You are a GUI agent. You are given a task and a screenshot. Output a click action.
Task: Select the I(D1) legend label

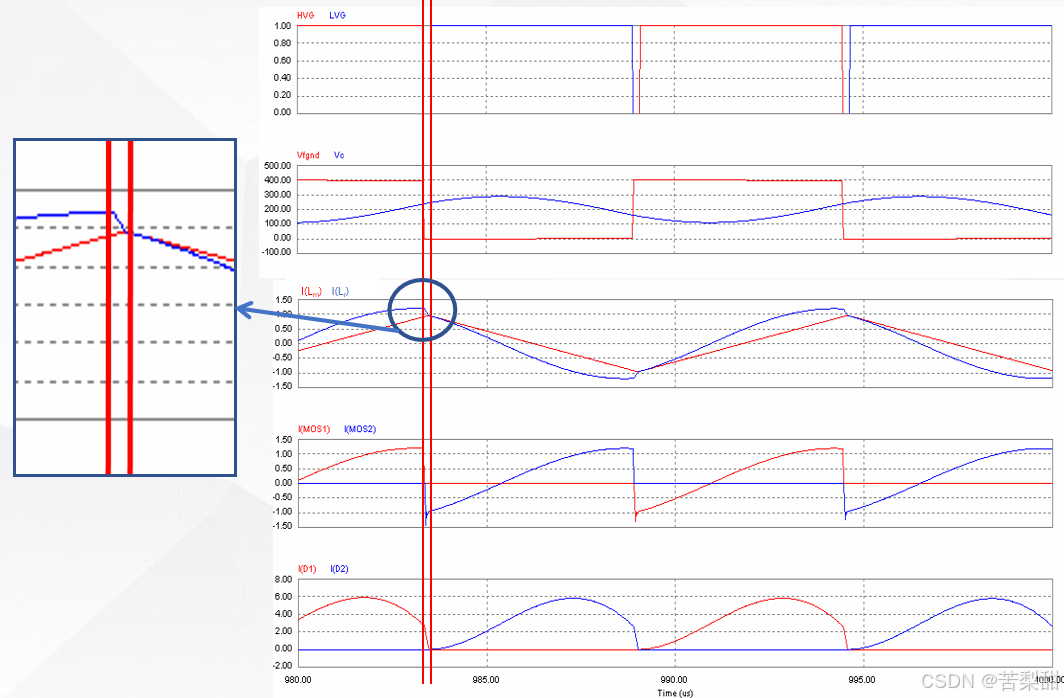click(307, 569)
